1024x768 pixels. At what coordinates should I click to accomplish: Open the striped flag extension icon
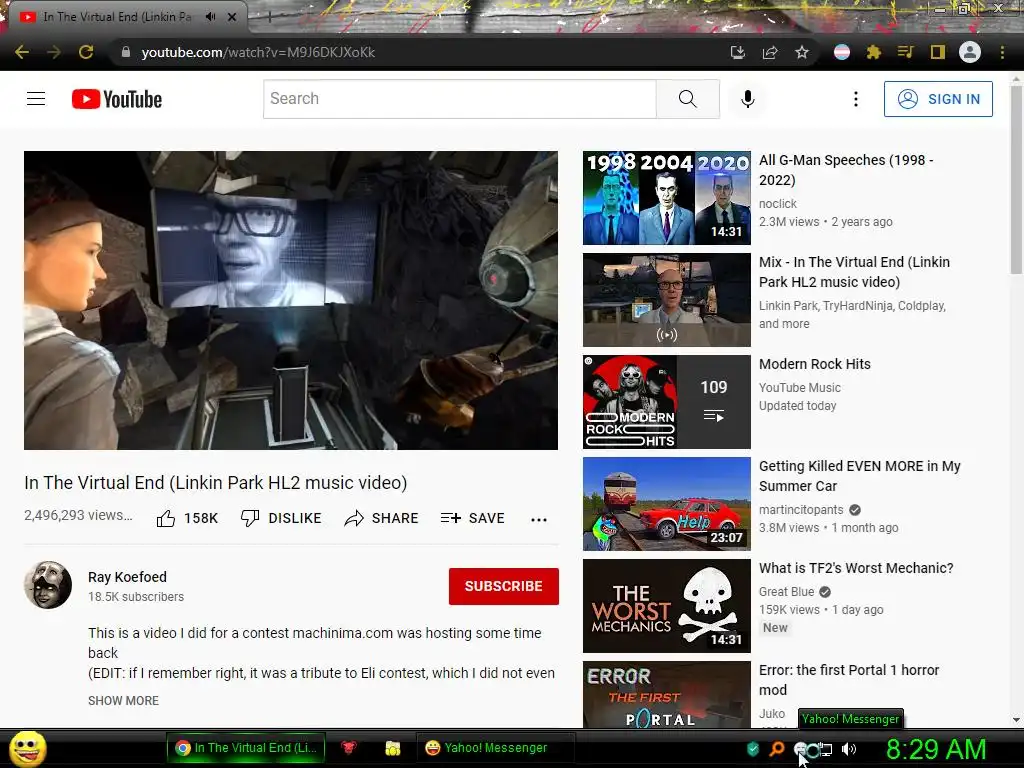(842, 52)
